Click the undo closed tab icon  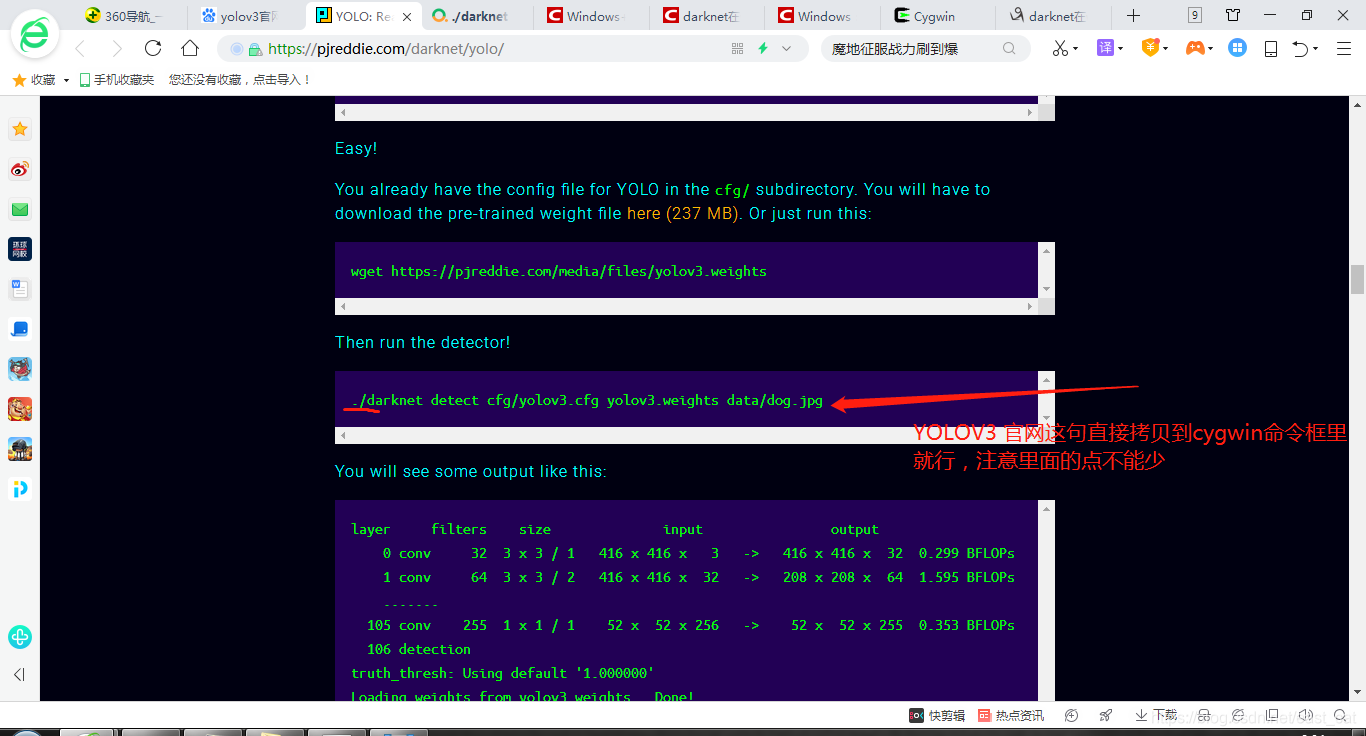tap(1300, 48)
